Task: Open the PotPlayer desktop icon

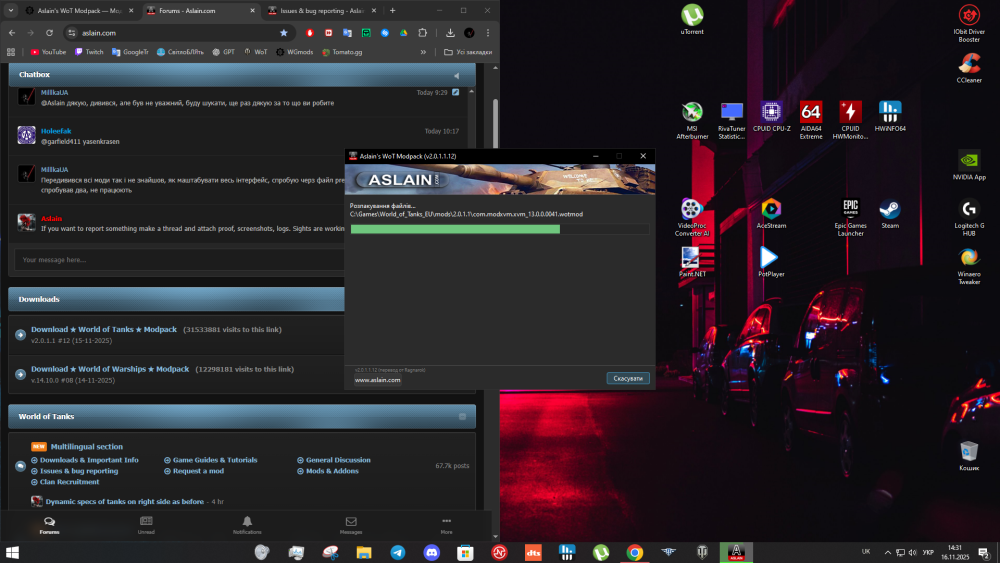Action: pos(771,261)
